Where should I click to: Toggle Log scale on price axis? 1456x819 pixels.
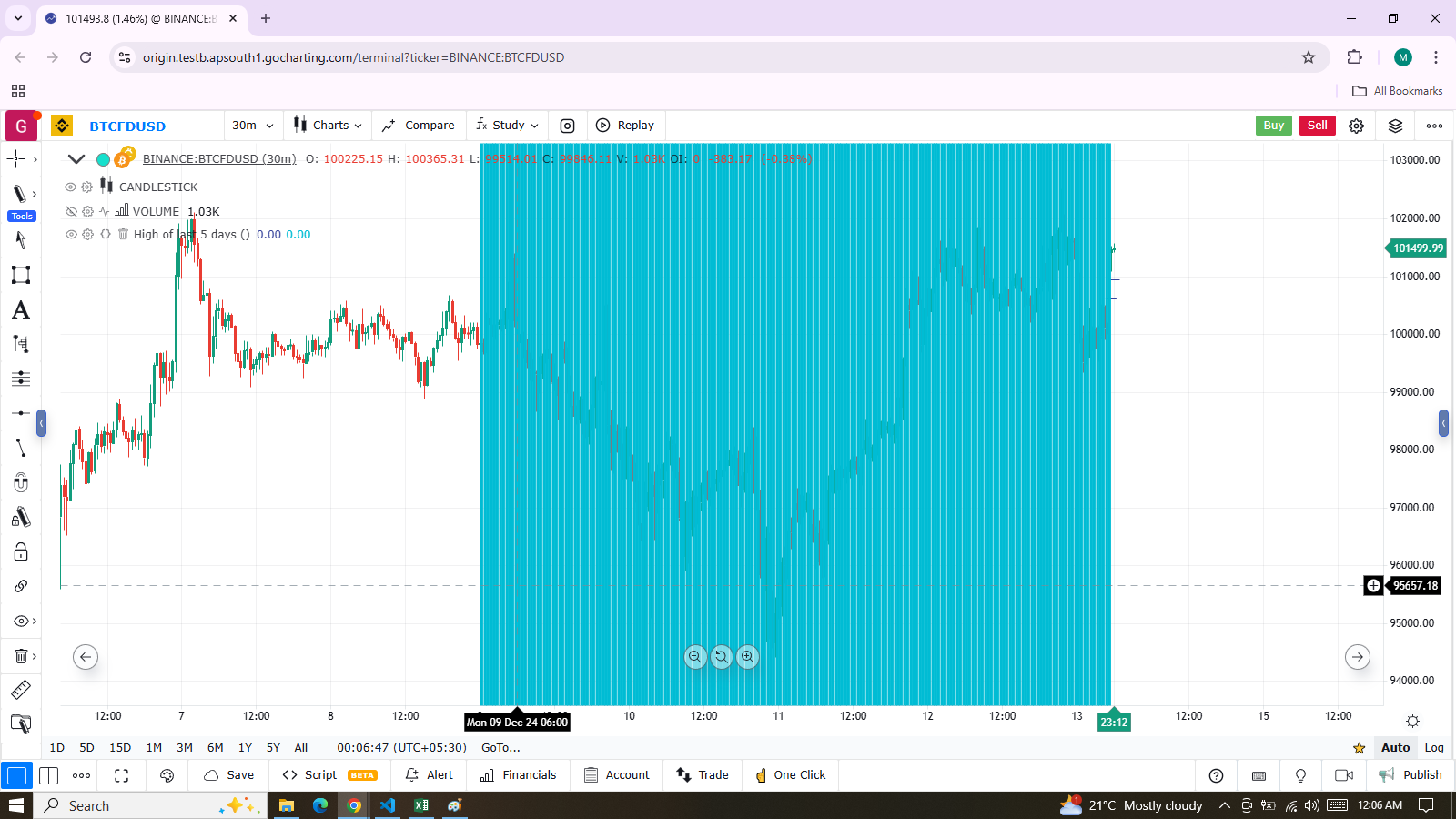coord(1433,747)
